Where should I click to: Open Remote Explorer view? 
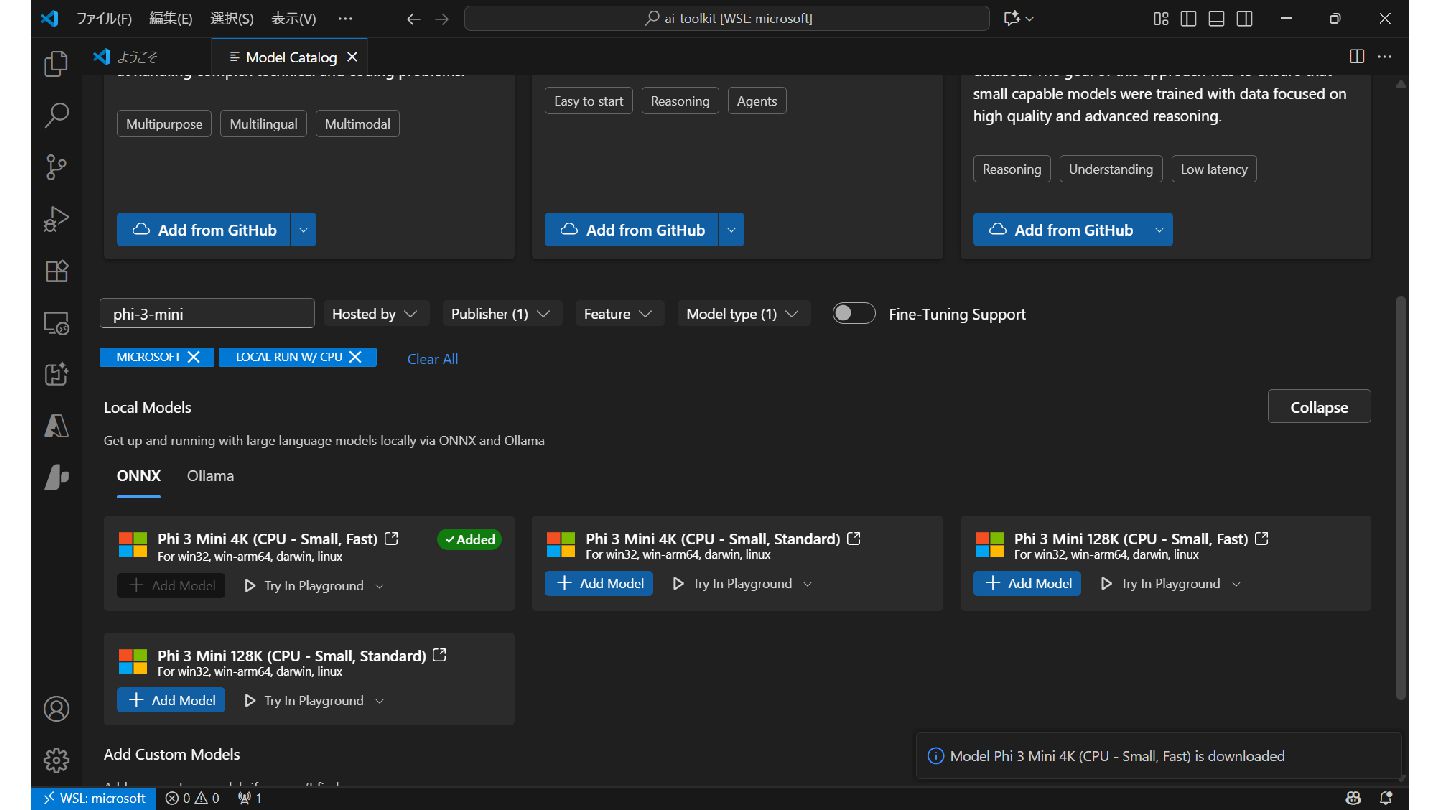[x=56, y=323]
